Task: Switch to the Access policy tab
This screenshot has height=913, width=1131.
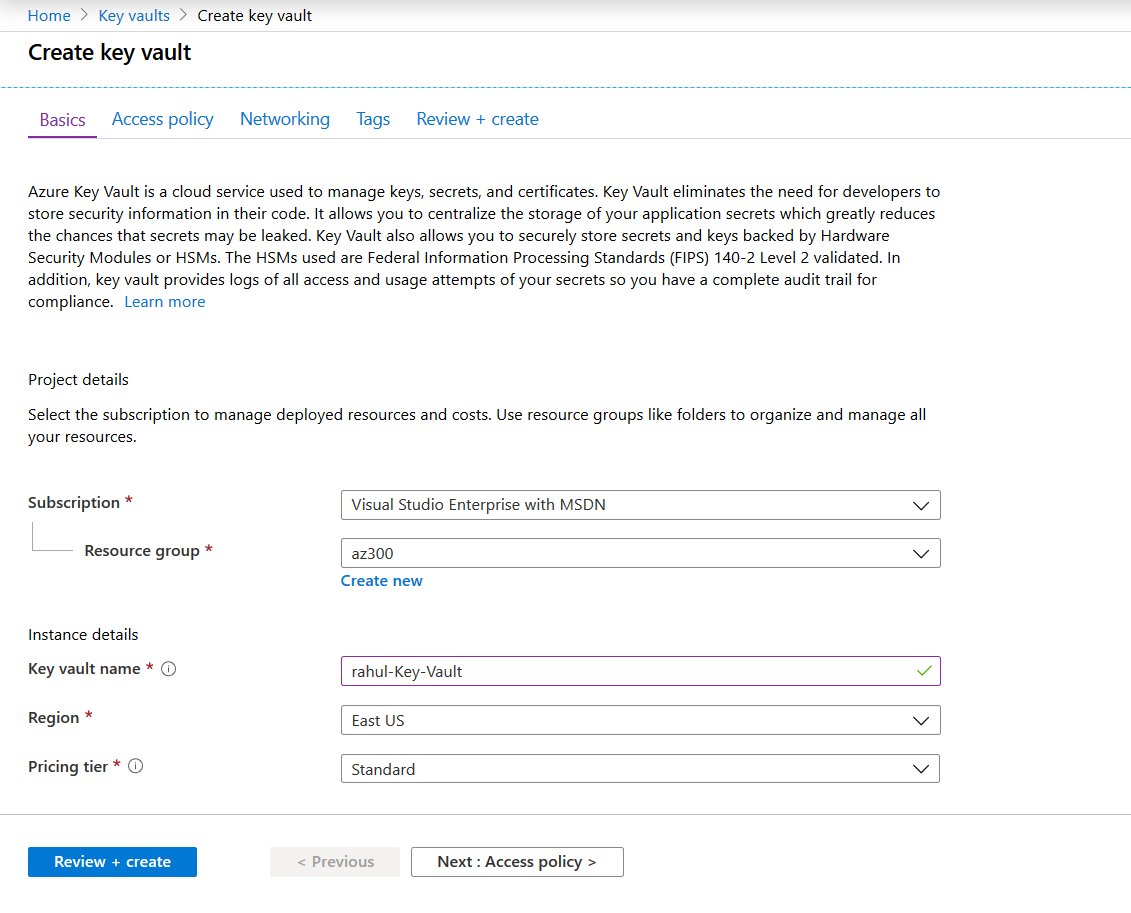Action: [162, 119]
